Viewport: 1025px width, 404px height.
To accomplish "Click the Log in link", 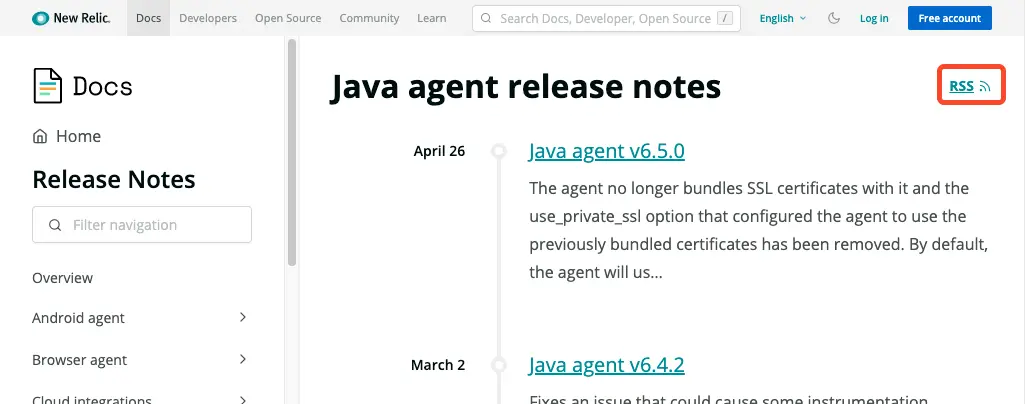I will pos(874,18).
